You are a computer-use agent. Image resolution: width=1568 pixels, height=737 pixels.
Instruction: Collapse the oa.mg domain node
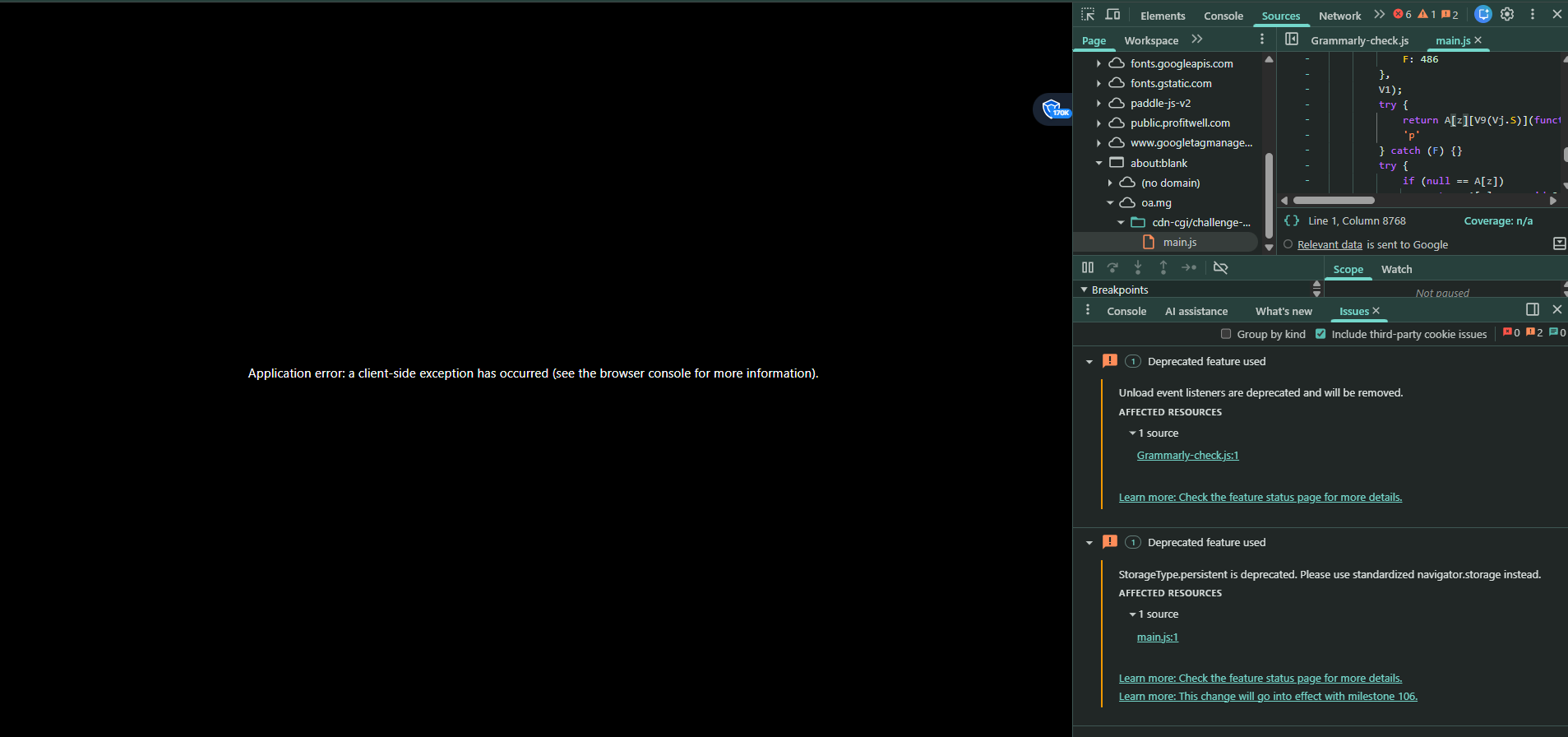(1110, 202)
